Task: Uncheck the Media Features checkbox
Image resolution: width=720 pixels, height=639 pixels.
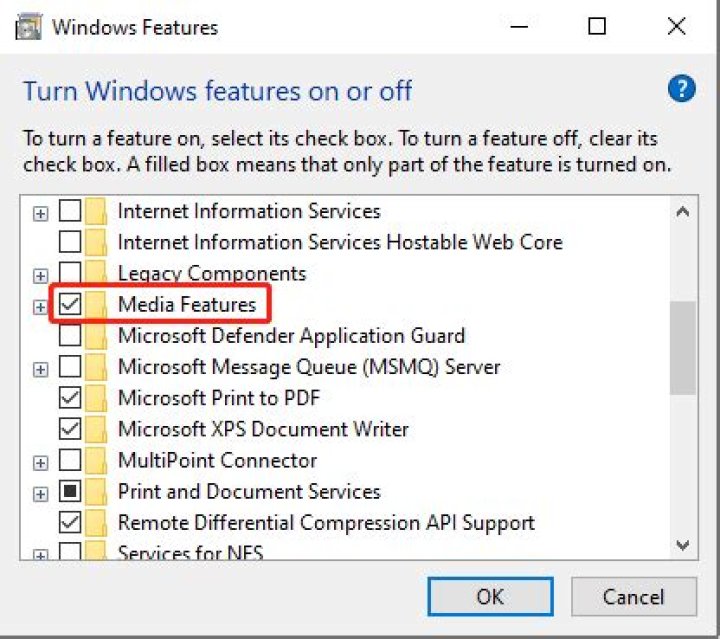Action: pos(70,304)
